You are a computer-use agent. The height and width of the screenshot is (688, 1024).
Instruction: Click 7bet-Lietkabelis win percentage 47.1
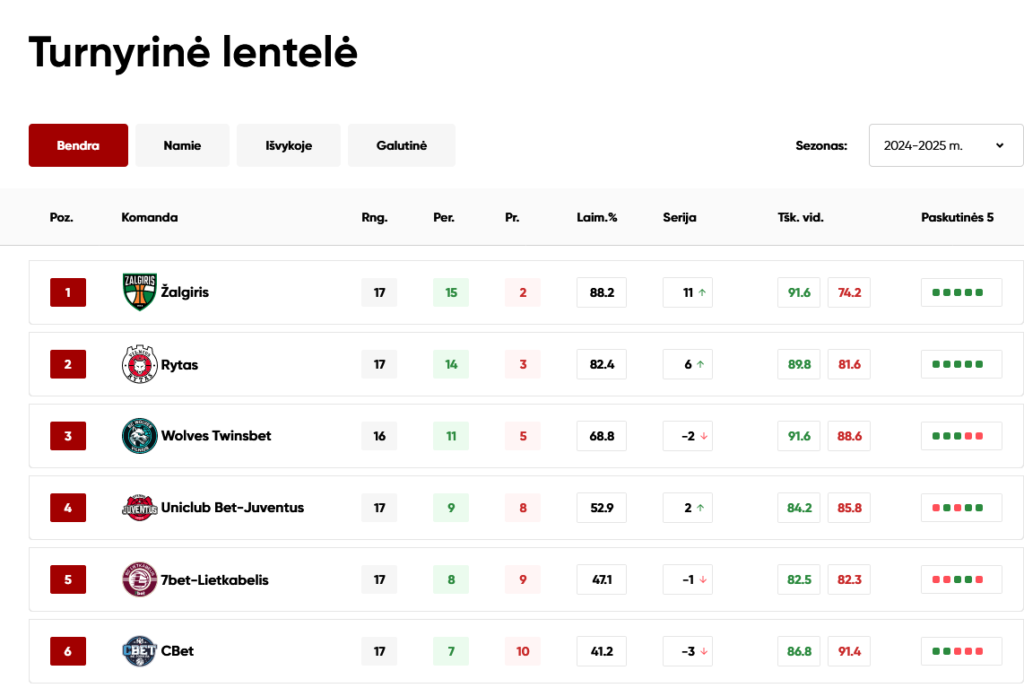pos(601,580)
